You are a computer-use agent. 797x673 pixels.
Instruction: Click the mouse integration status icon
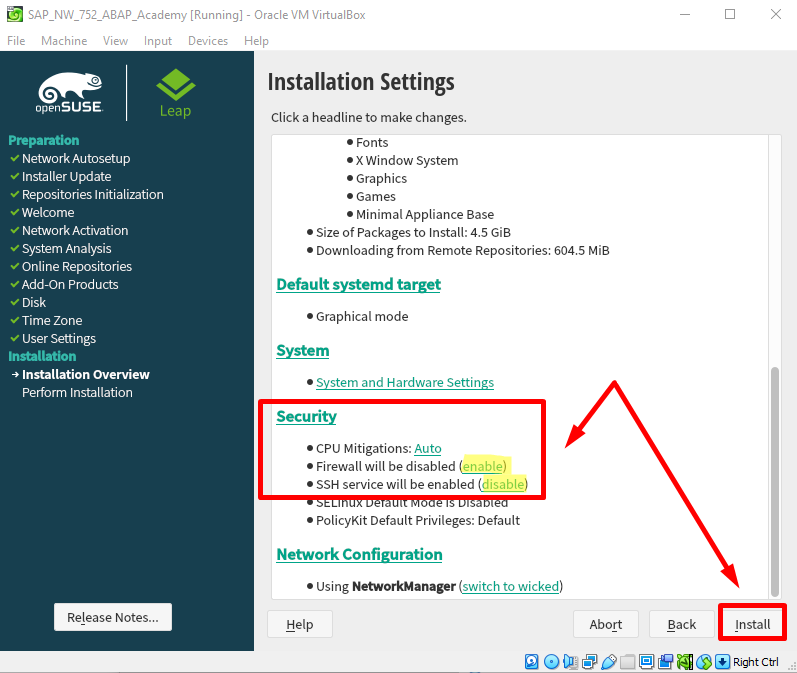[704, 661]
